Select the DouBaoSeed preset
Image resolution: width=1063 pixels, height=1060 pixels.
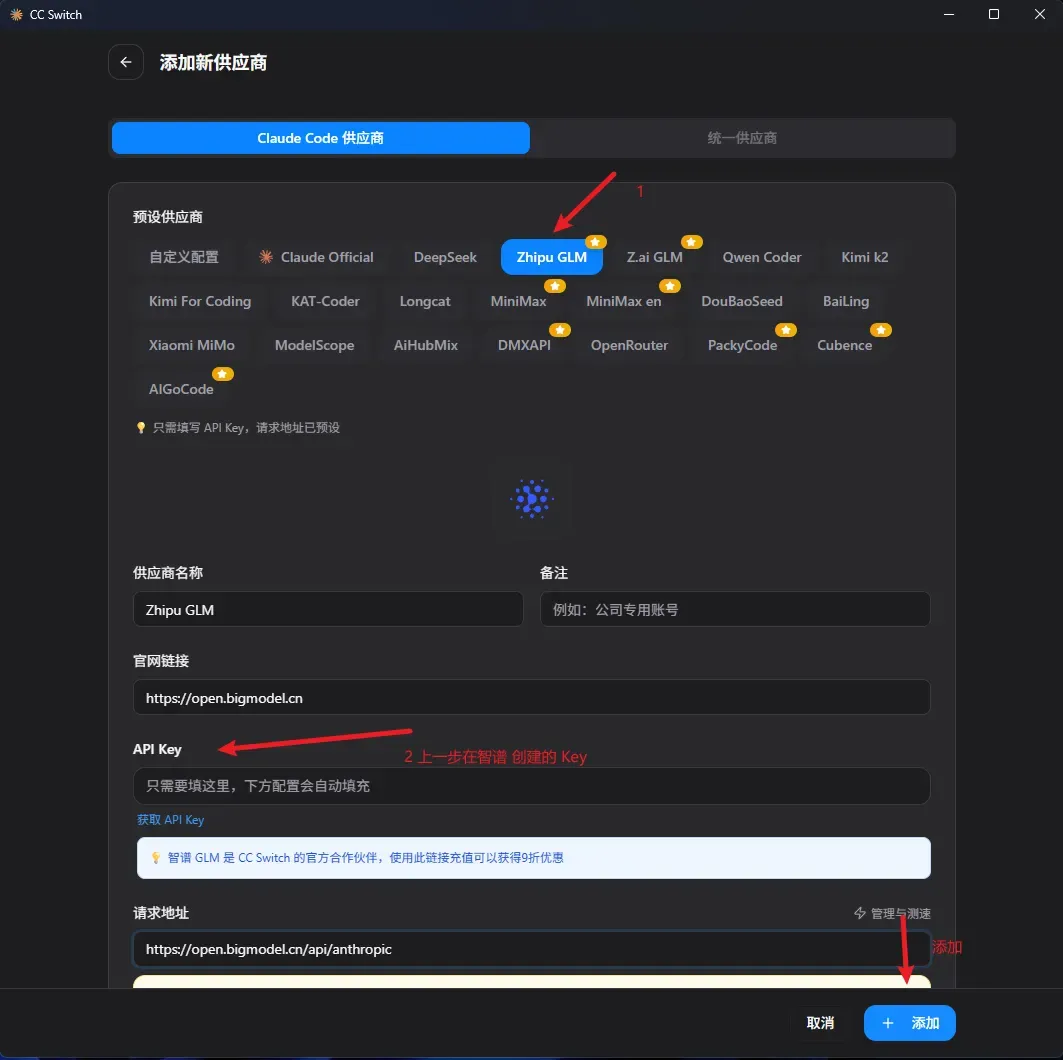tap(742, 302)
